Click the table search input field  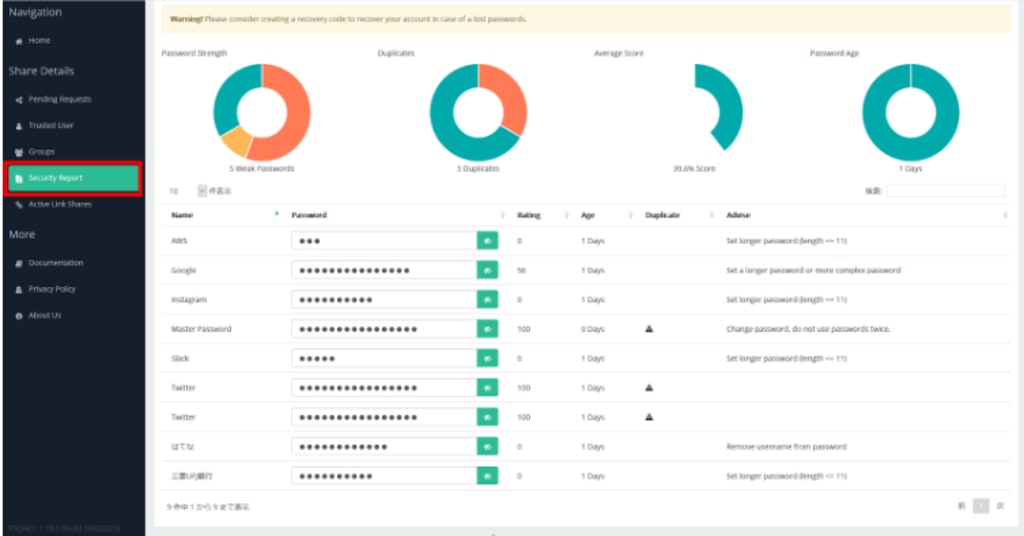945,191
